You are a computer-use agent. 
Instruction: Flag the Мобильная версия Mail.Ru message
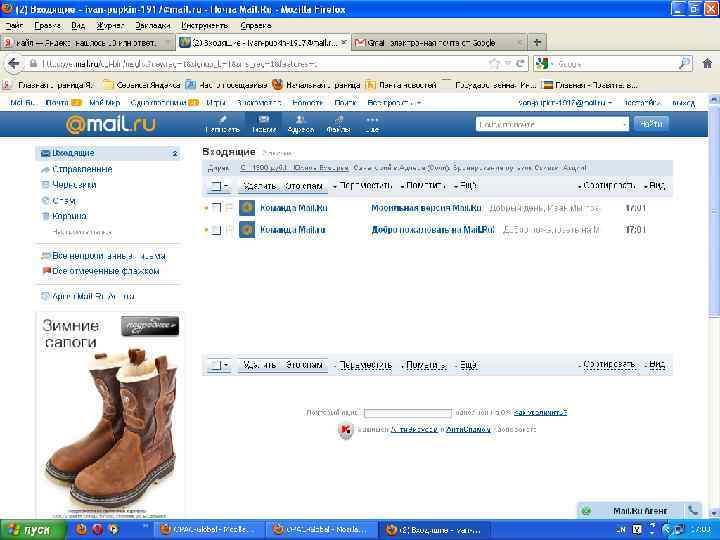(229, 208)
